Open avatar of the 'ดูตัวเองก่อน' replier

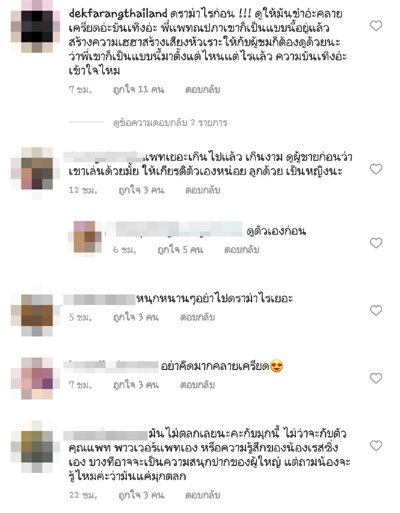[x=85, y=237]
